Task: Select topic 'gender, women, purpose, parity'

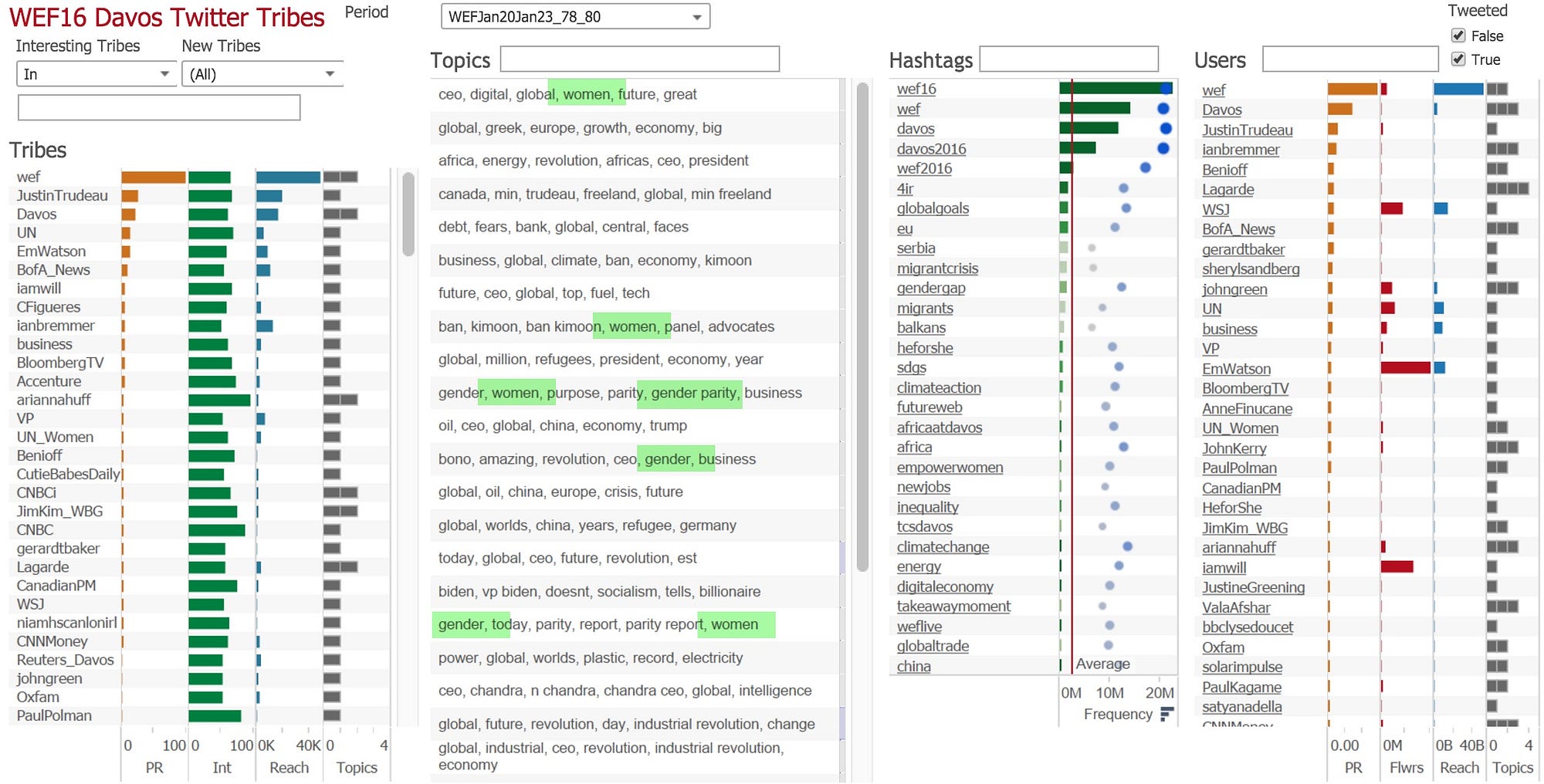Action: (x=635, y=393)
